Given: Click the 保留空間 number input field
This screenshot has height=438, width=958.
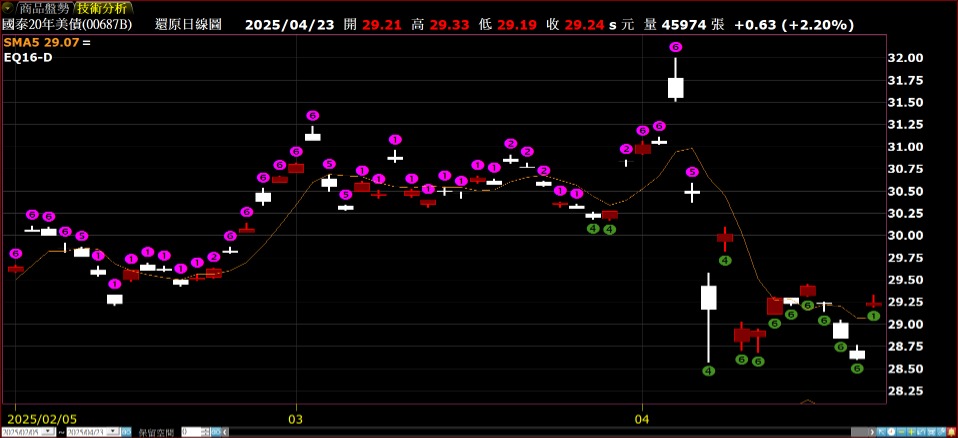Looking at the screenshot, I should (x=190, y=431).
